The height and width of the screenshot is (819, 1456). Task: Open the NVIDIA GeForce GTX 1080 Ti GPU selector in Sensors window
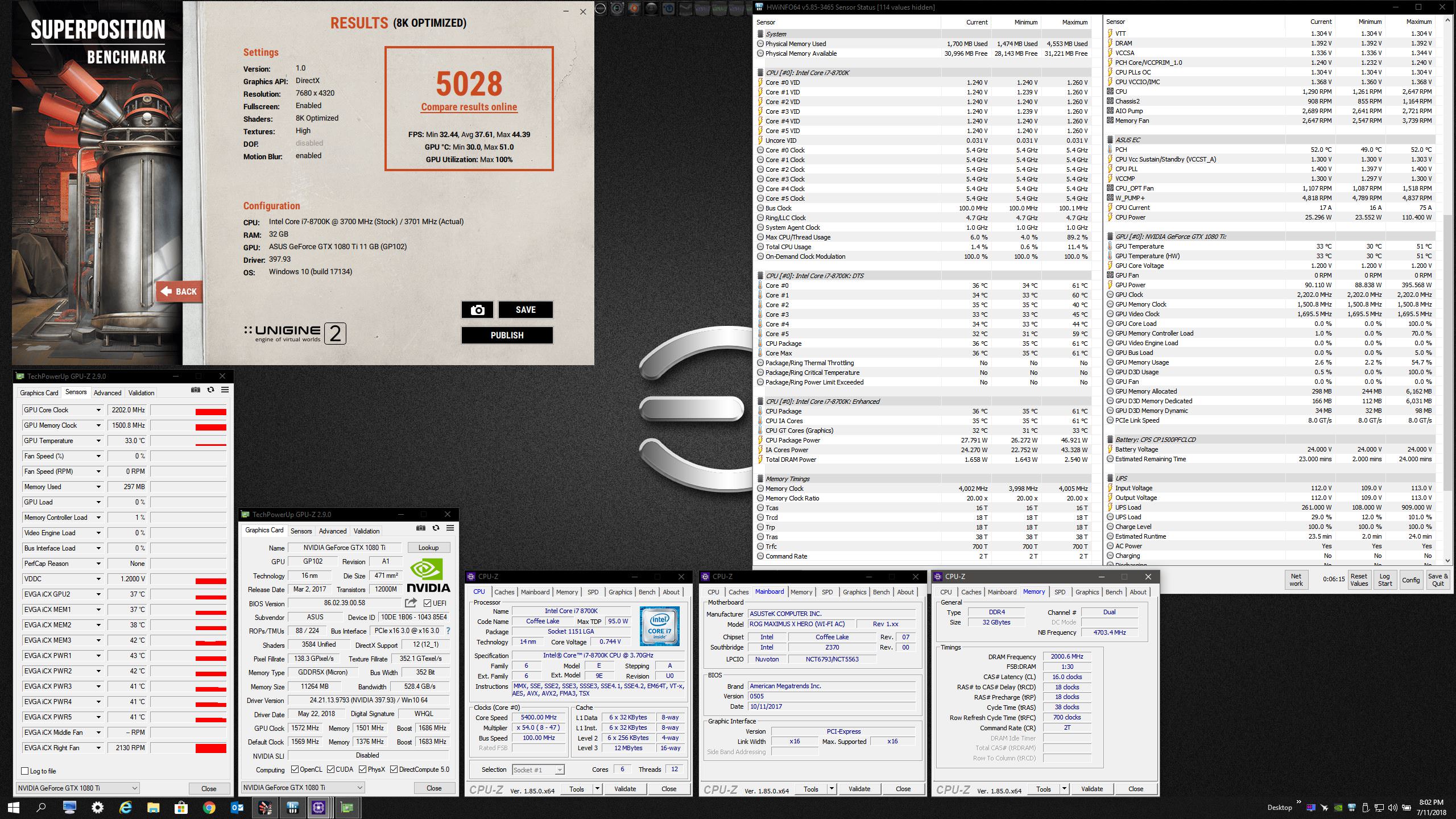[77, 788]
